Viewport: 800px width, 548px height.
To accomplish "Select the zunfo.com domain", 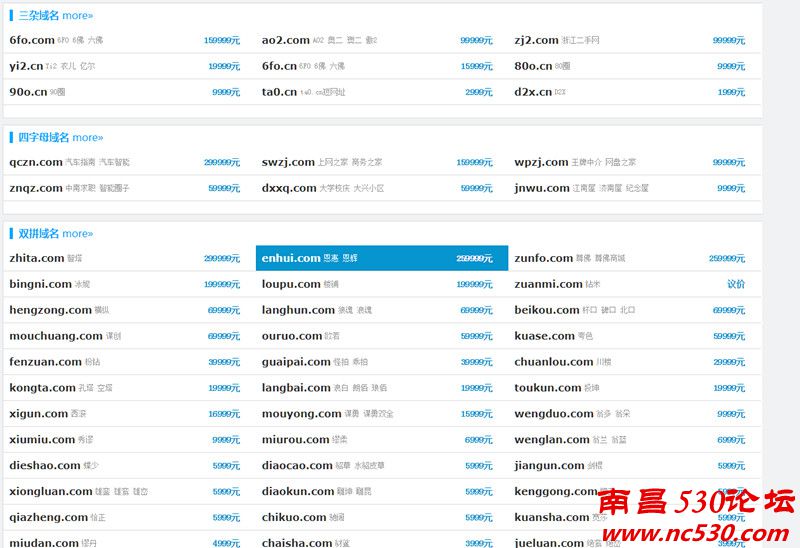I will point(544,258).
